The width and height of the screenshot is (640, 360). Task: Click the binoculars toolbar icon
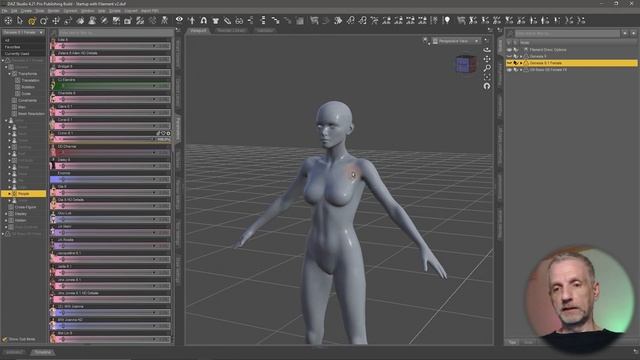point(239,20)
